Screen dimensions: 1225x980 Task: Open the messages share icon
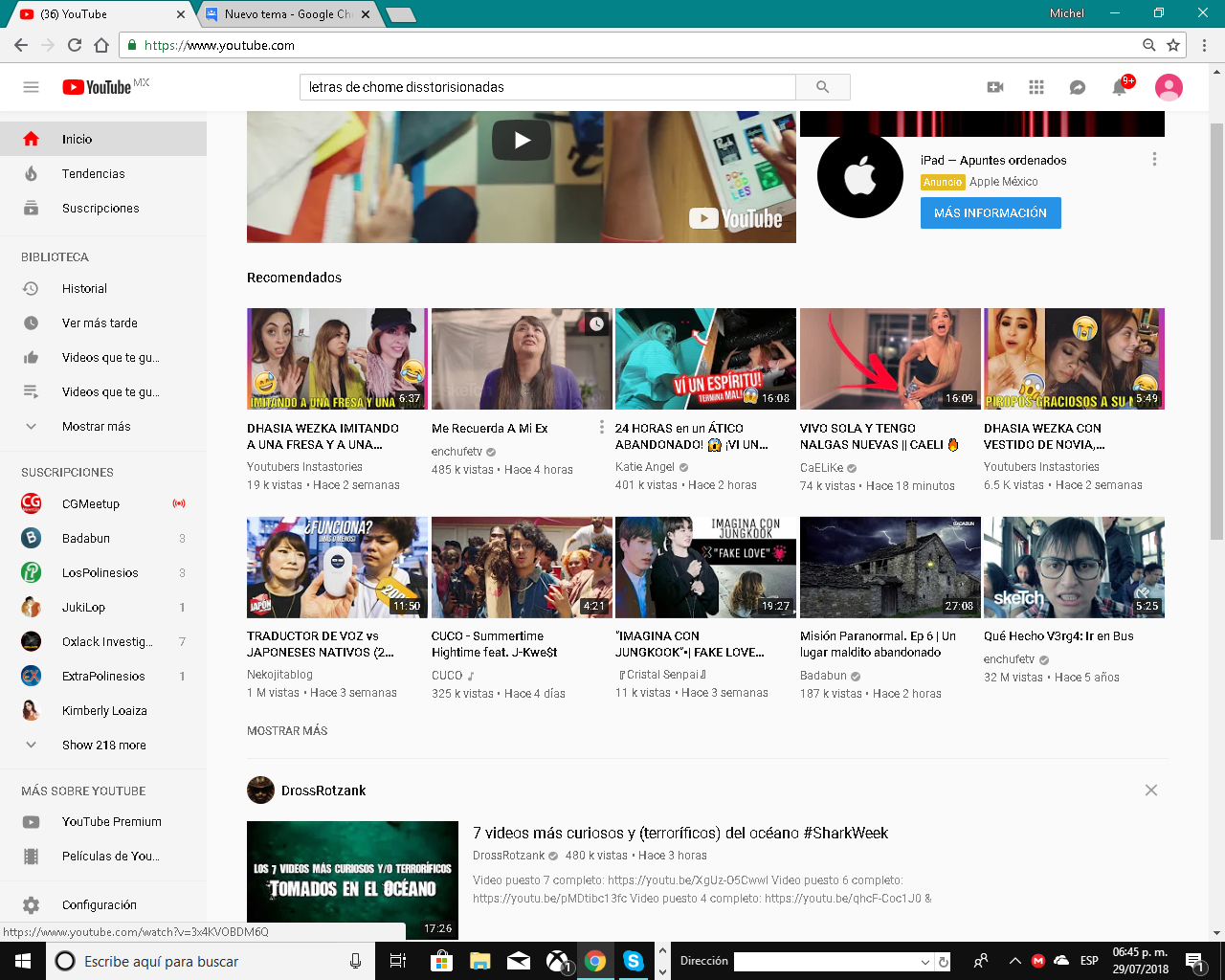click(1078, 87)
